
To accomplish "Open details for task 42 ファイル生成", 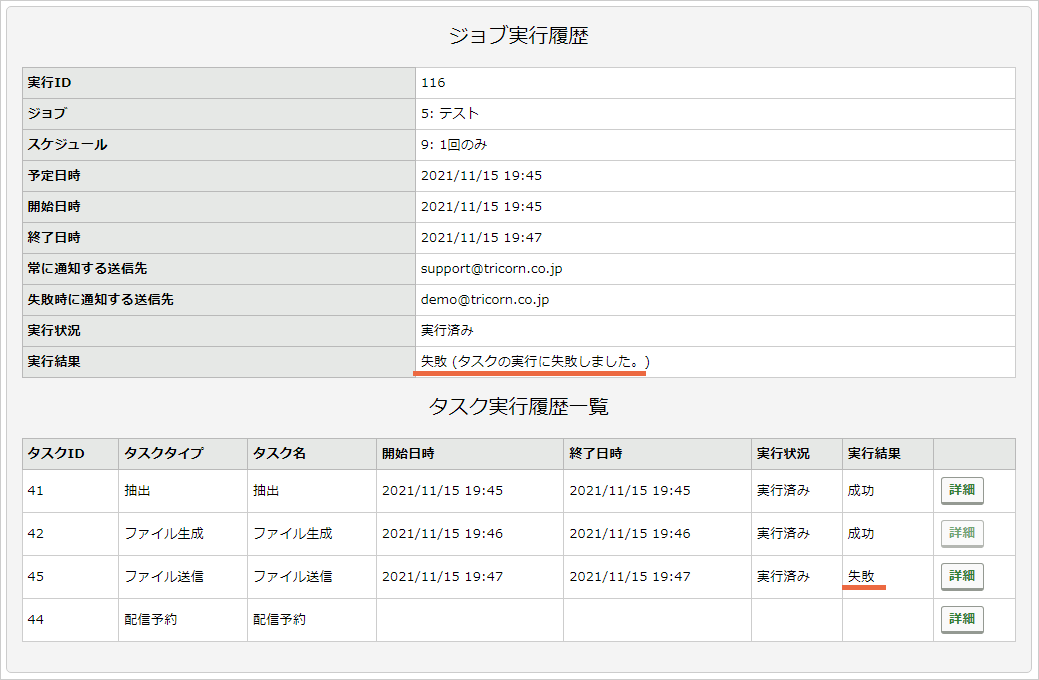I will coord(961,534).
